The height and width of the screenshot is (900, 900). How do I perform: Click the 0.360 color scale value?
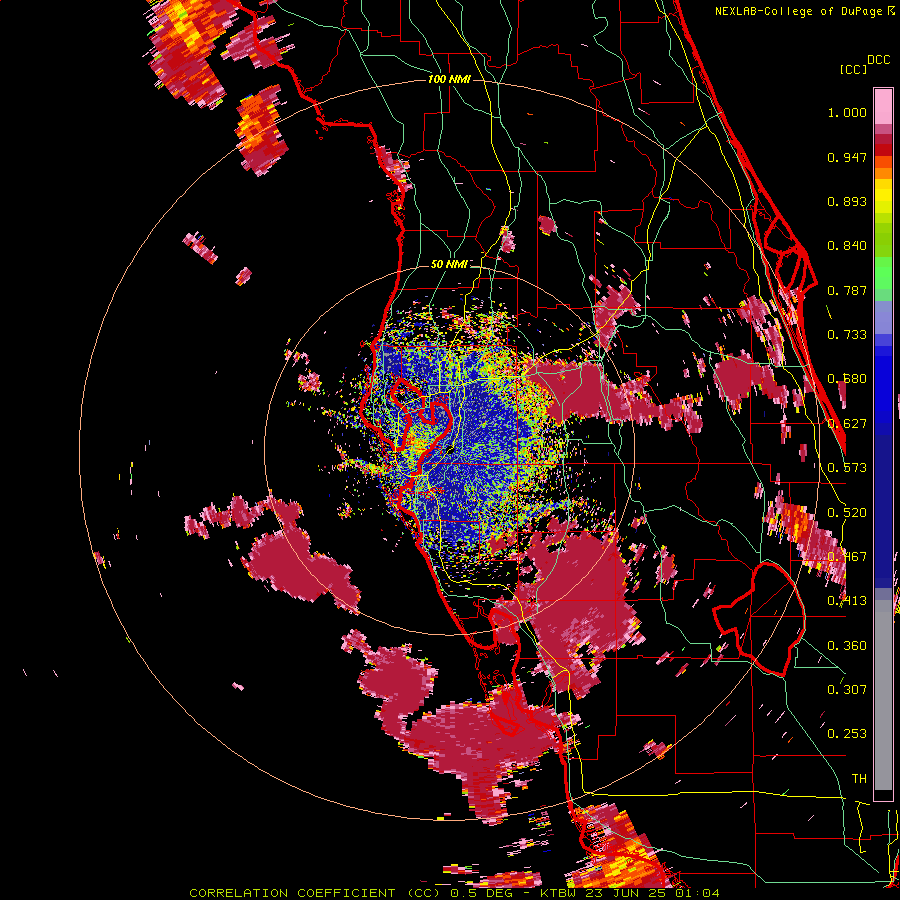[847, 646]
